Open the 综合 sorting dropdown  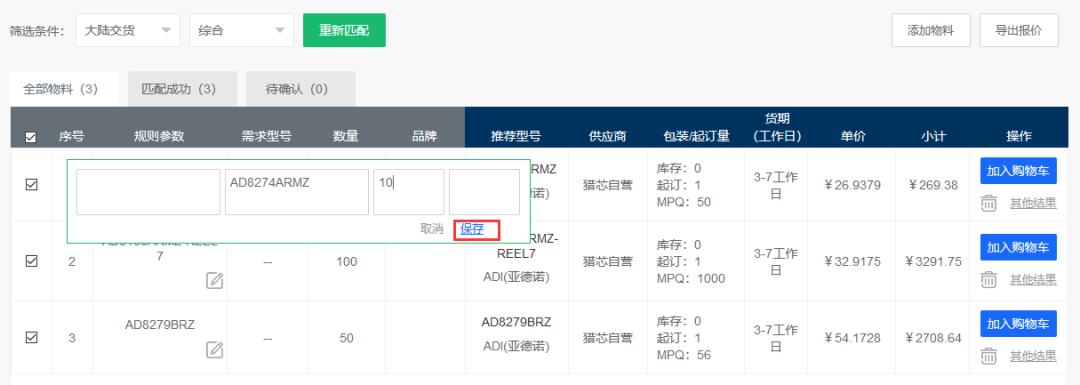coord(241,30)
